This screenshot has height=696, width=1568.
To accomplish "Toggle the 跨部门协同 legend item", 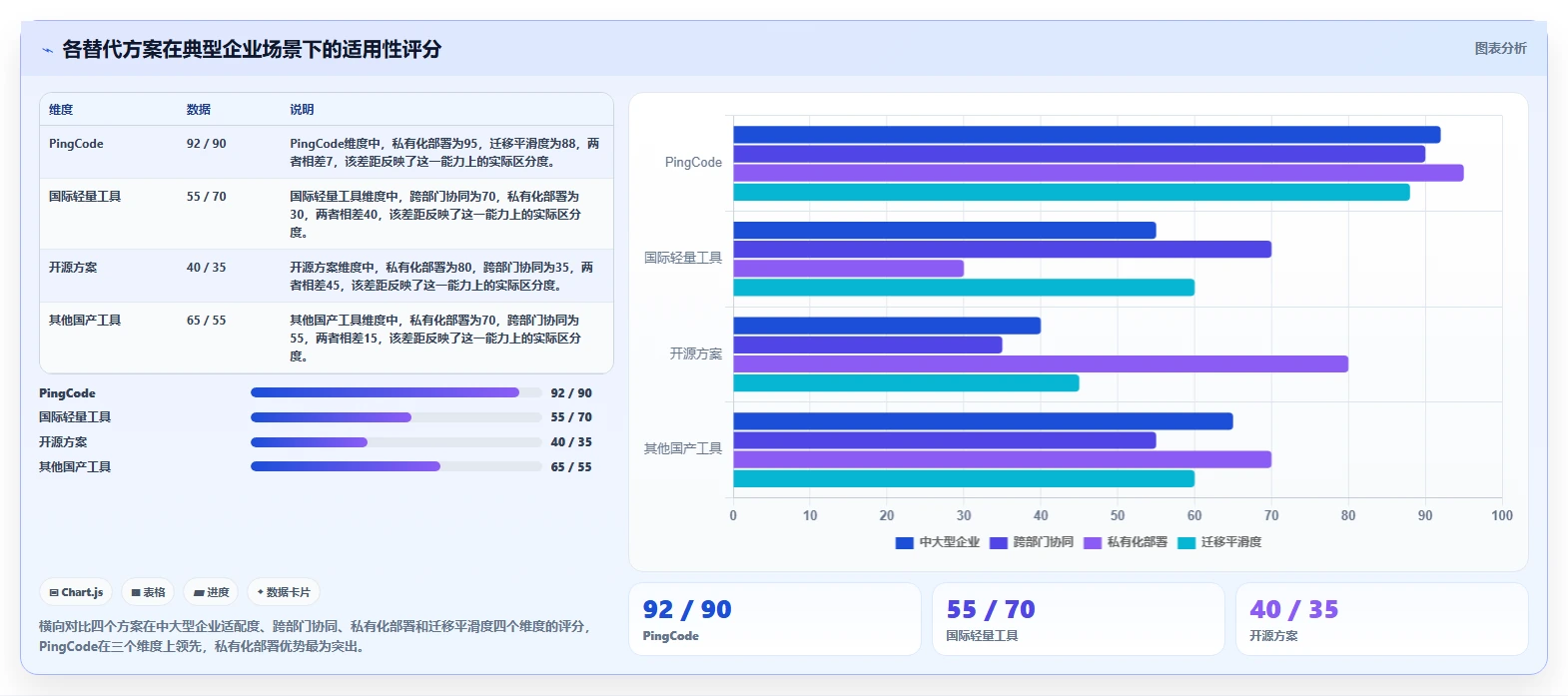I will 1032,542.
